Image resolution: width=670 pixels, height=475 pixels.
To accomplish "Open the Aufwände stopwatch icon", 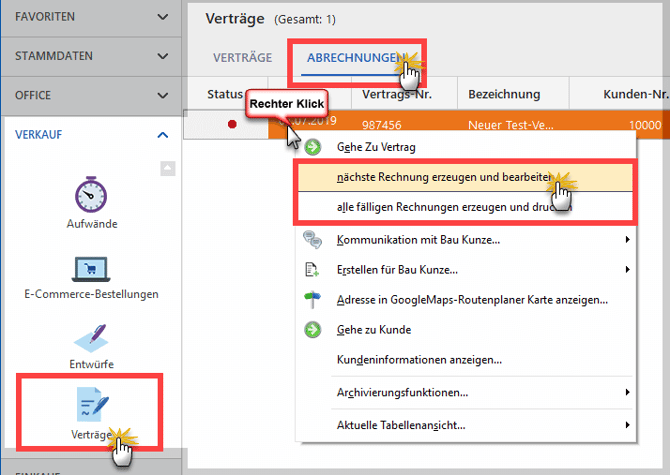I will 91,193.
